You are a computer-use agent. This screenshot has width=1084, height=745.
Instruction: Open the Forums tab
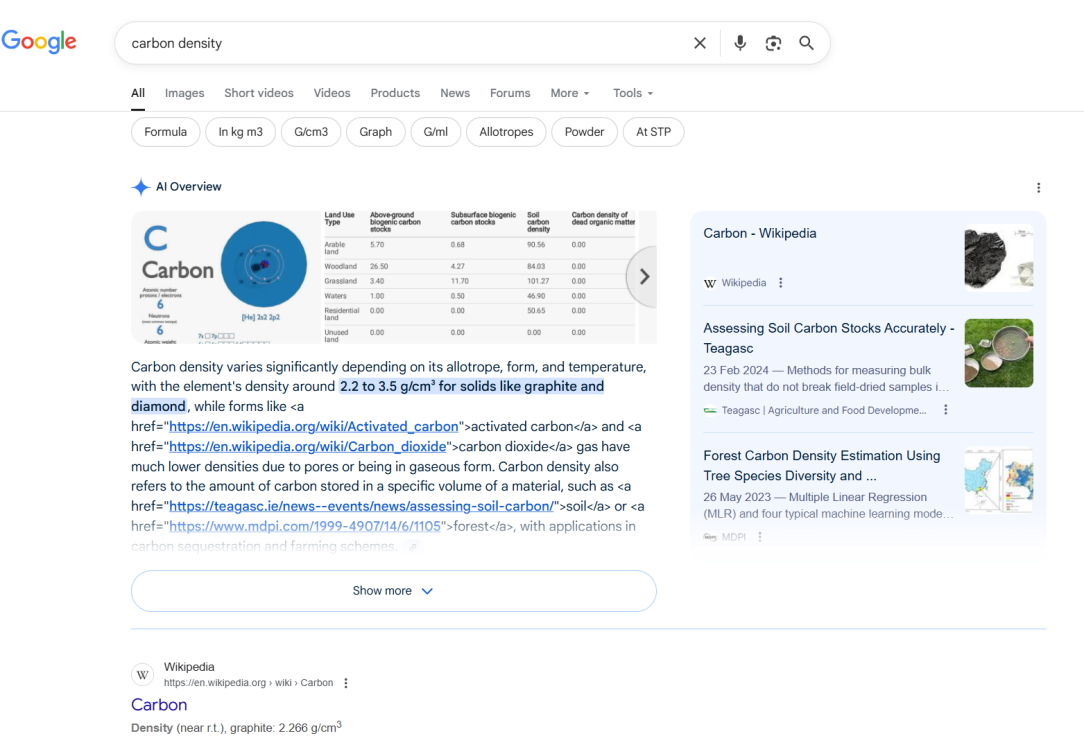[x=510, y=93]
